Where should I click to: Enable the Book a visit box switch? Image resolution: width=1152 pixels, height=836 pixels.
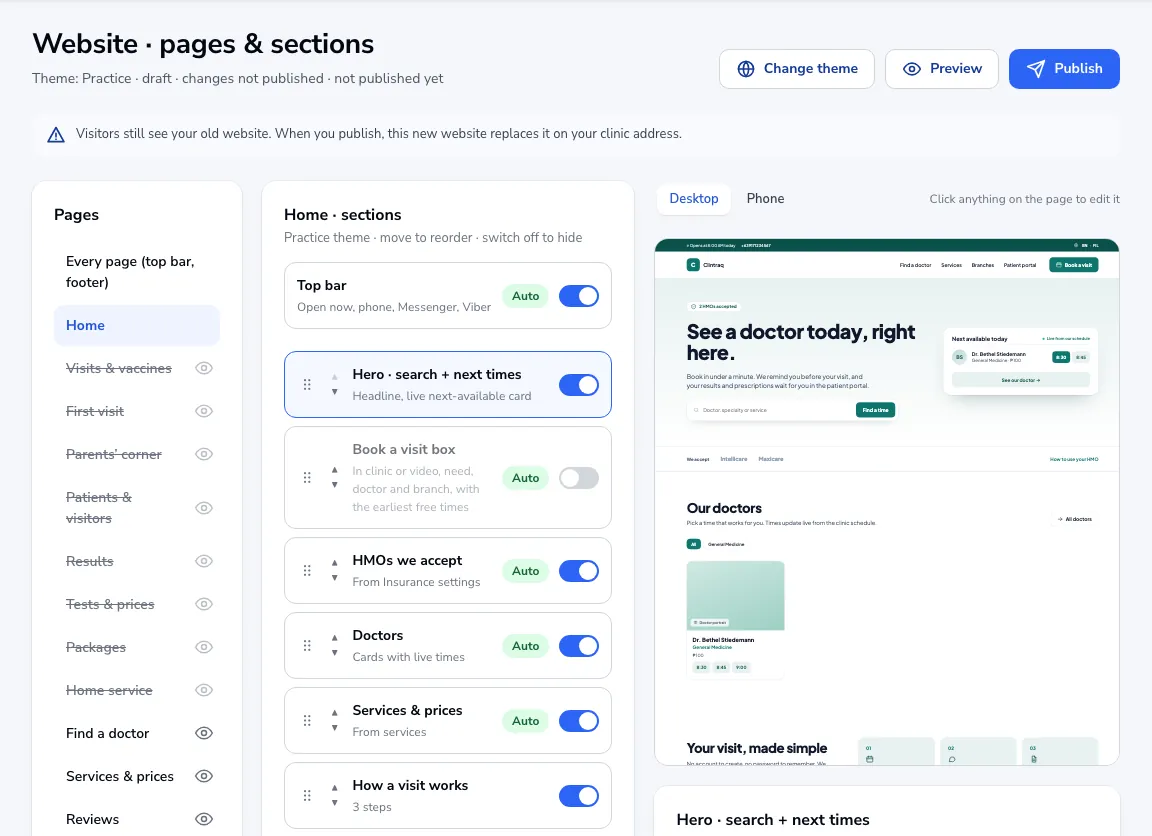tap(579, 478)
